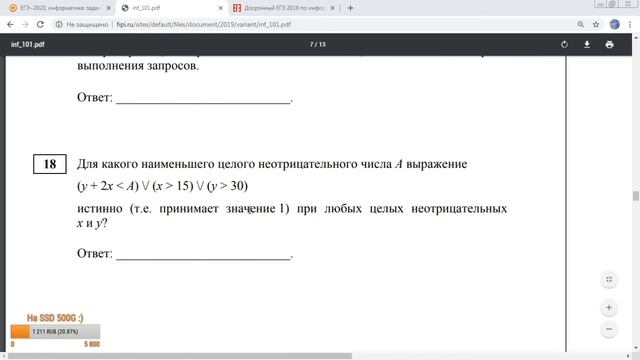This screenshot has width=640, height=360.
Task: Open the site security info icon
Action: click(x=59, y=24)
